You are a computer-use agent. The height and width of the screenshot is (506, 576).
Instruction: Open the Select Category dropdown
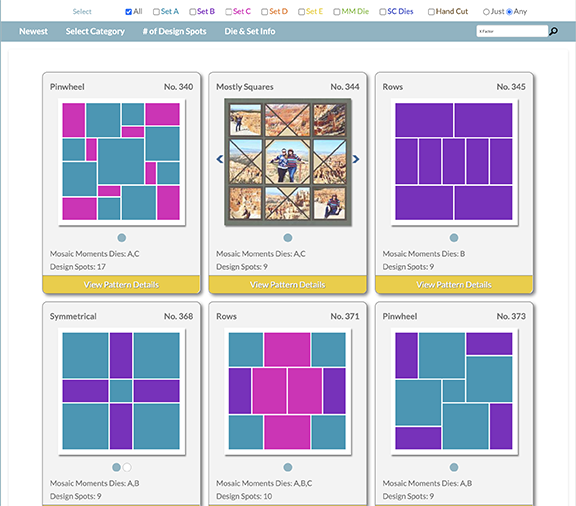[x=95, y=31]
